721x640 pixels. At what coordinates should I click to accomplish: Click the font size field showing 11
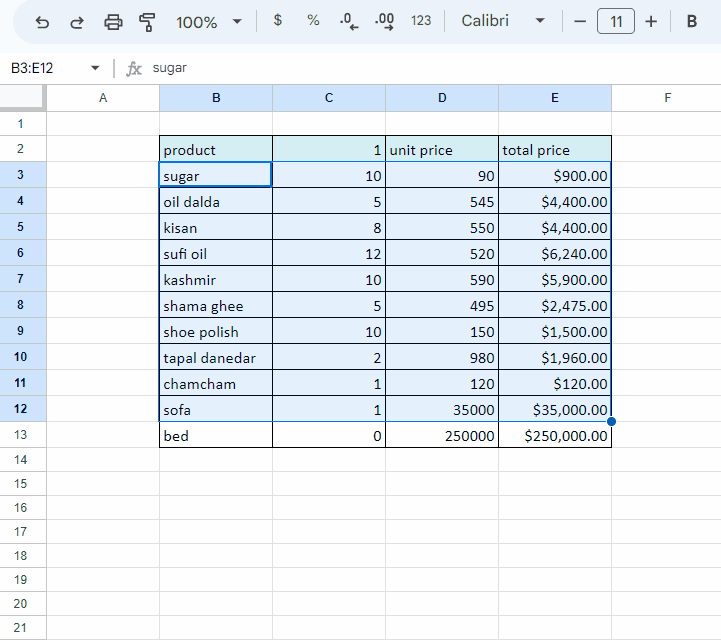[x=616, y=21]
